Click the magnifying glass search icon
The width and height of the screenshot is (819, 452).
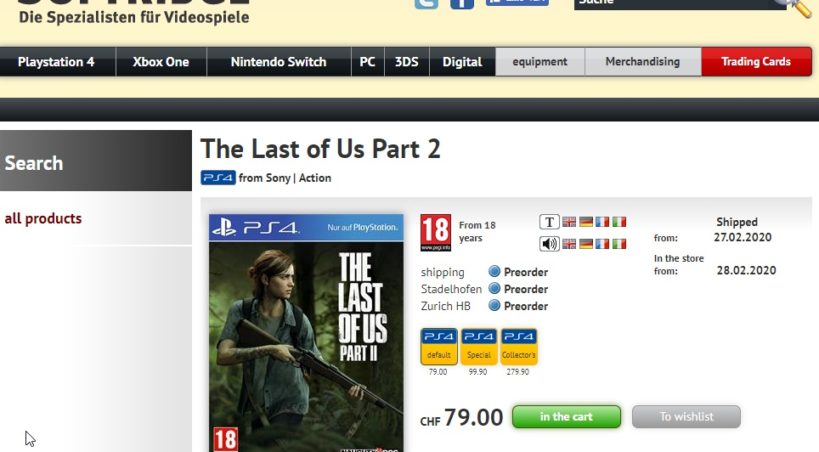pyautogui.click(x=796, y=6)
